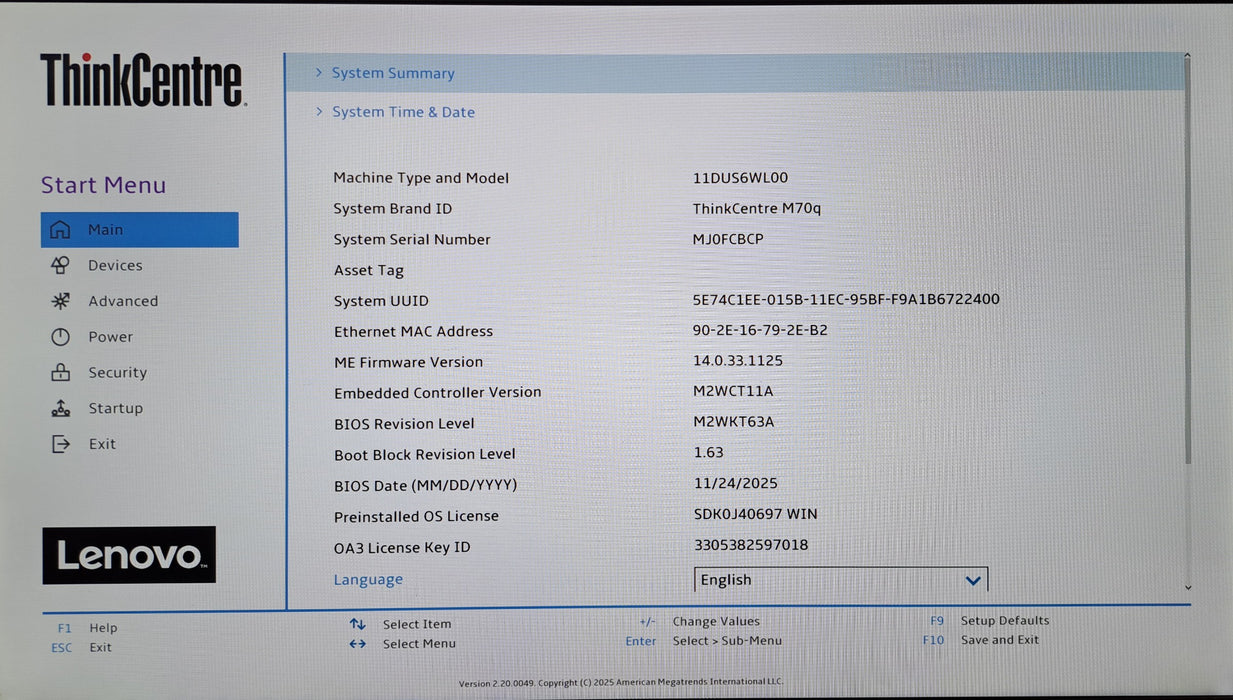Viewport: 1233px width, 700px height.
Task: Click the Devices icon in sidebar
Action: point(60,265)
